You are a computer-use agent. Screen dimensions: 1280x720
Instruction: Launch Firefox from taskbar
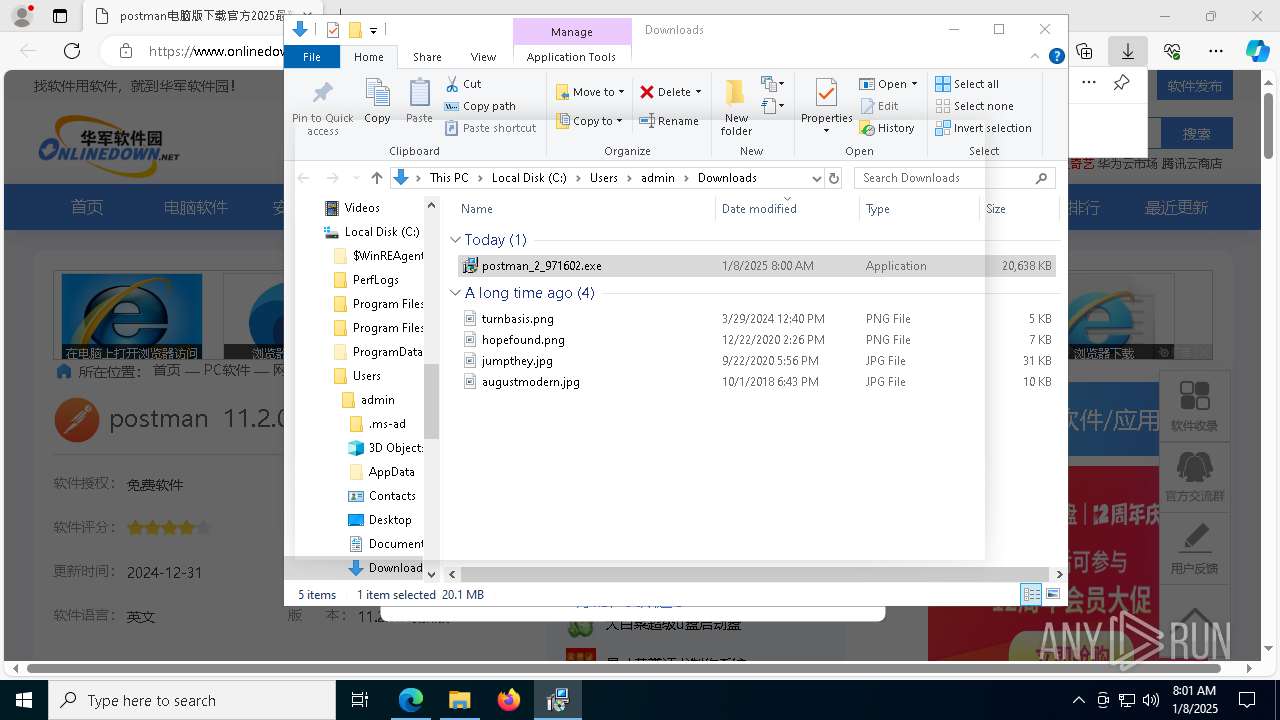tap(508, 700)
